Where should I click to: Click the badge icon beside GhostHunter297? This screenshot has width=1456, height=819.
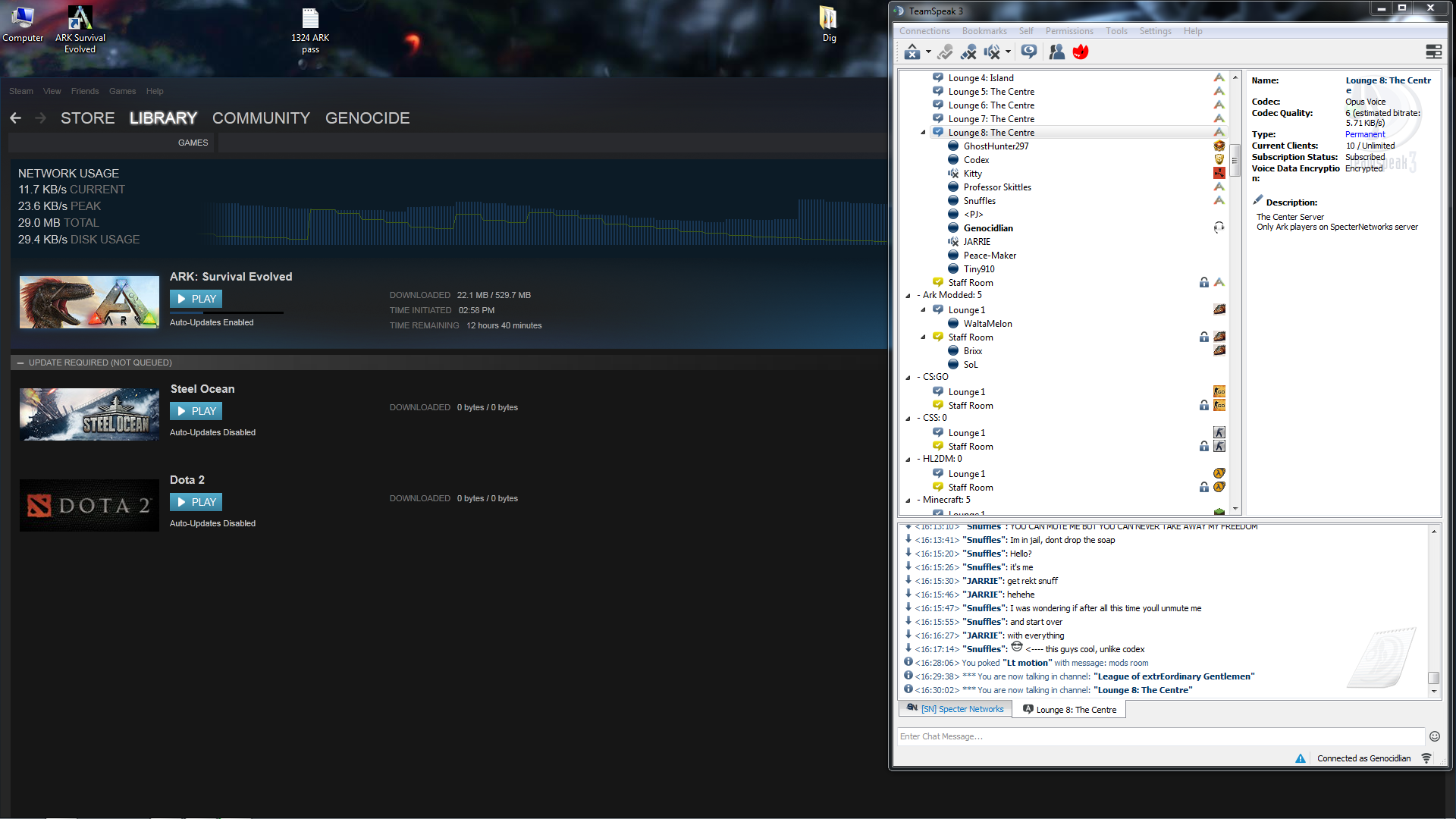(1219, 146)
